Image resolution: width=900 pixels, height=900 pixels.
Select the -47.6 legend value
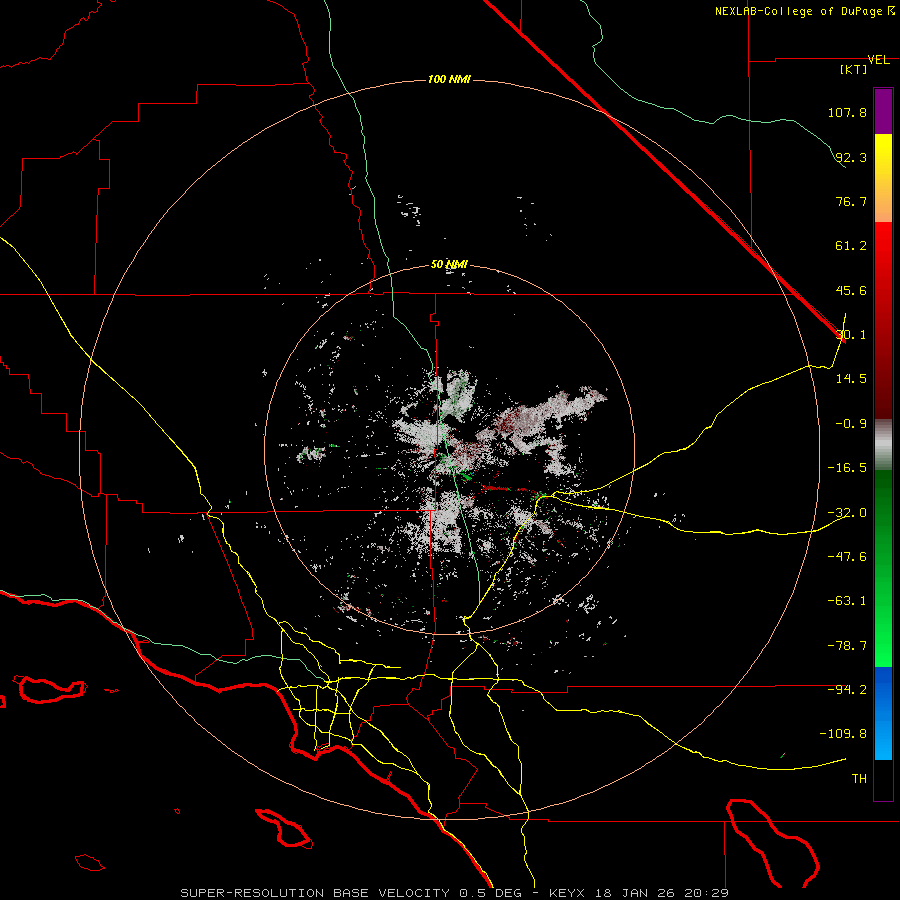[x=847, y=557]
